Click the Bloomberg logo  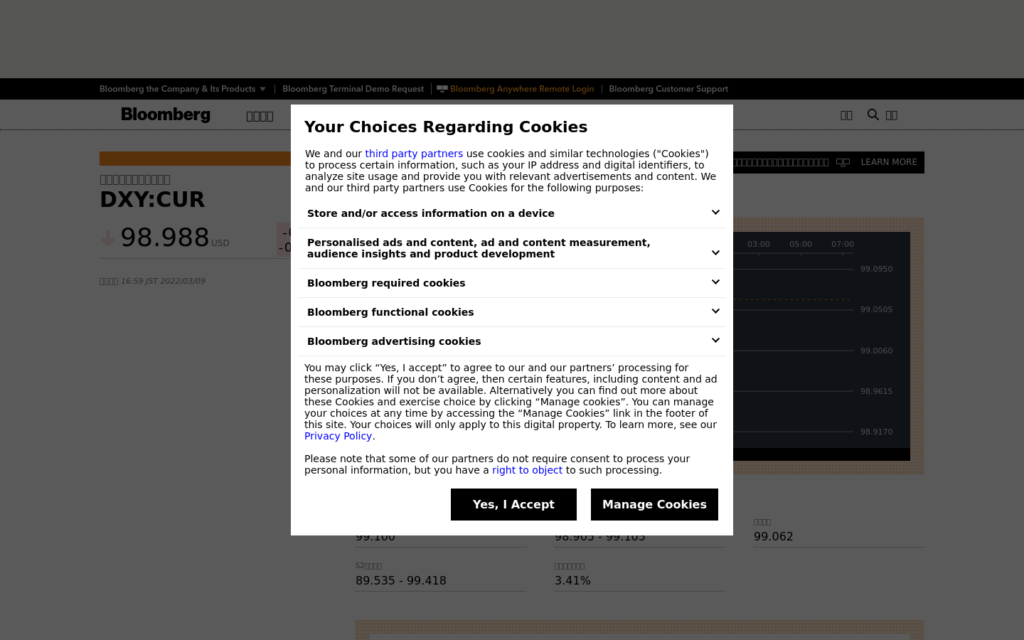pyautogui.click(x=166, y=114)
